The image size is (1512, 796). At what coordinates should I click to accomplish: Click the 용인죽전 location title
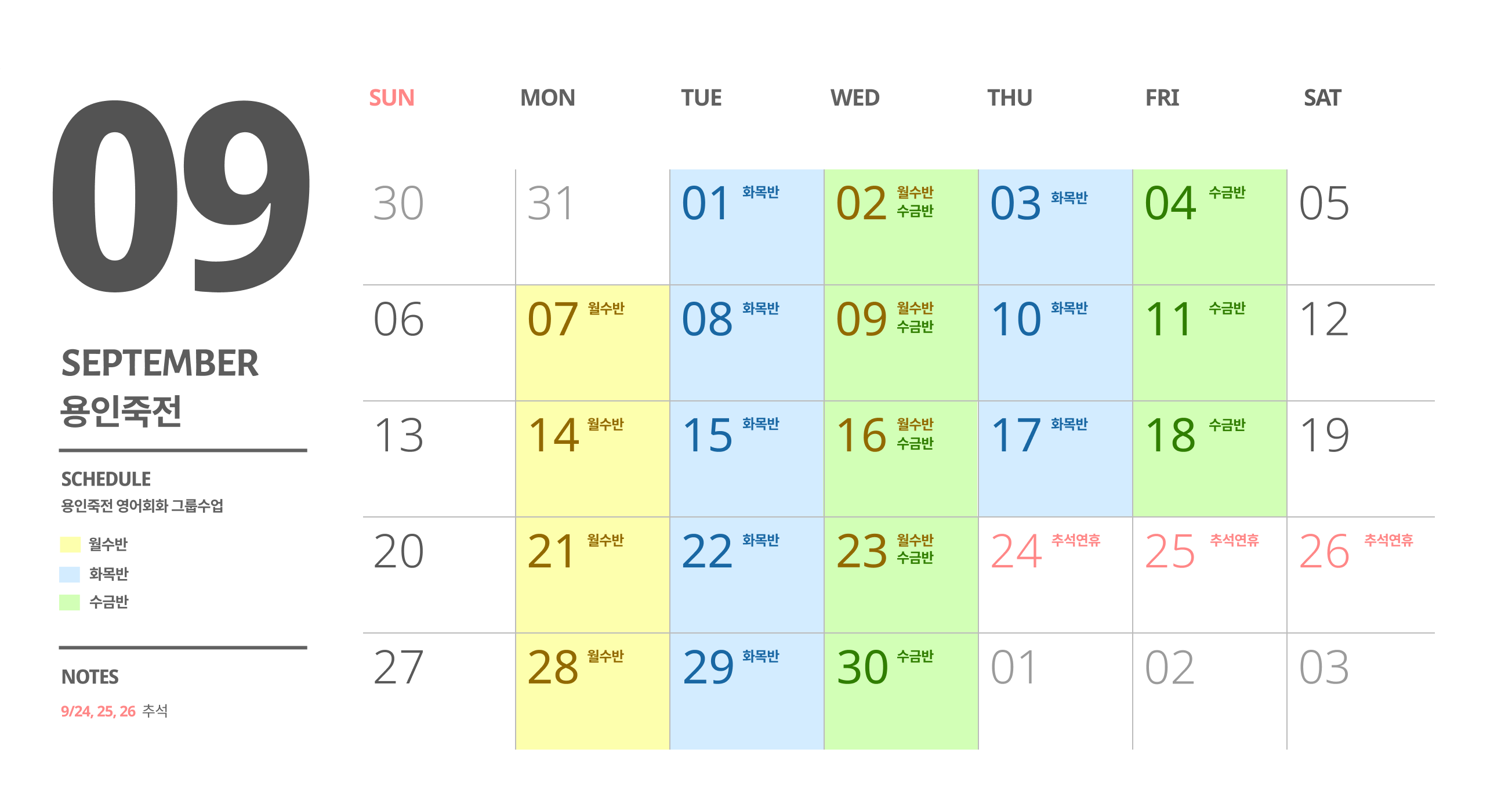[x=121, y=411]
